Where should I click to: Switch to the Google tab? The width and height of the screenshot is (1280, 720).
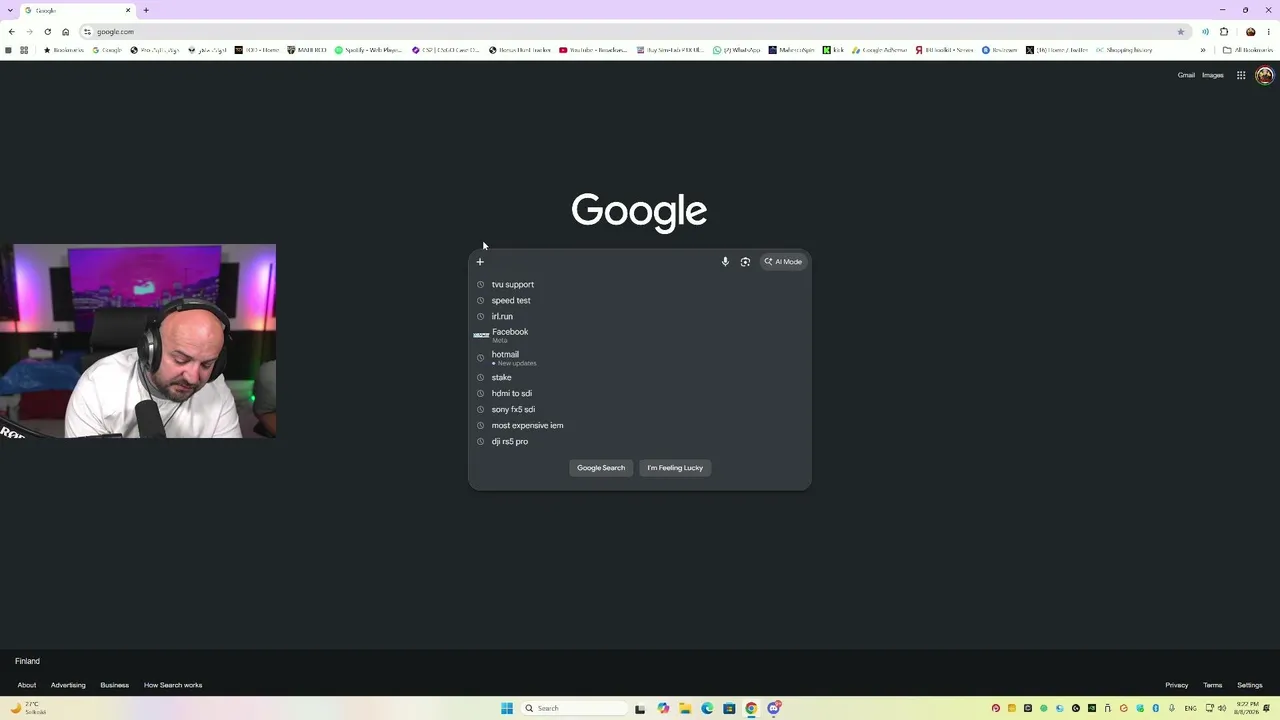tap(78, 10)
